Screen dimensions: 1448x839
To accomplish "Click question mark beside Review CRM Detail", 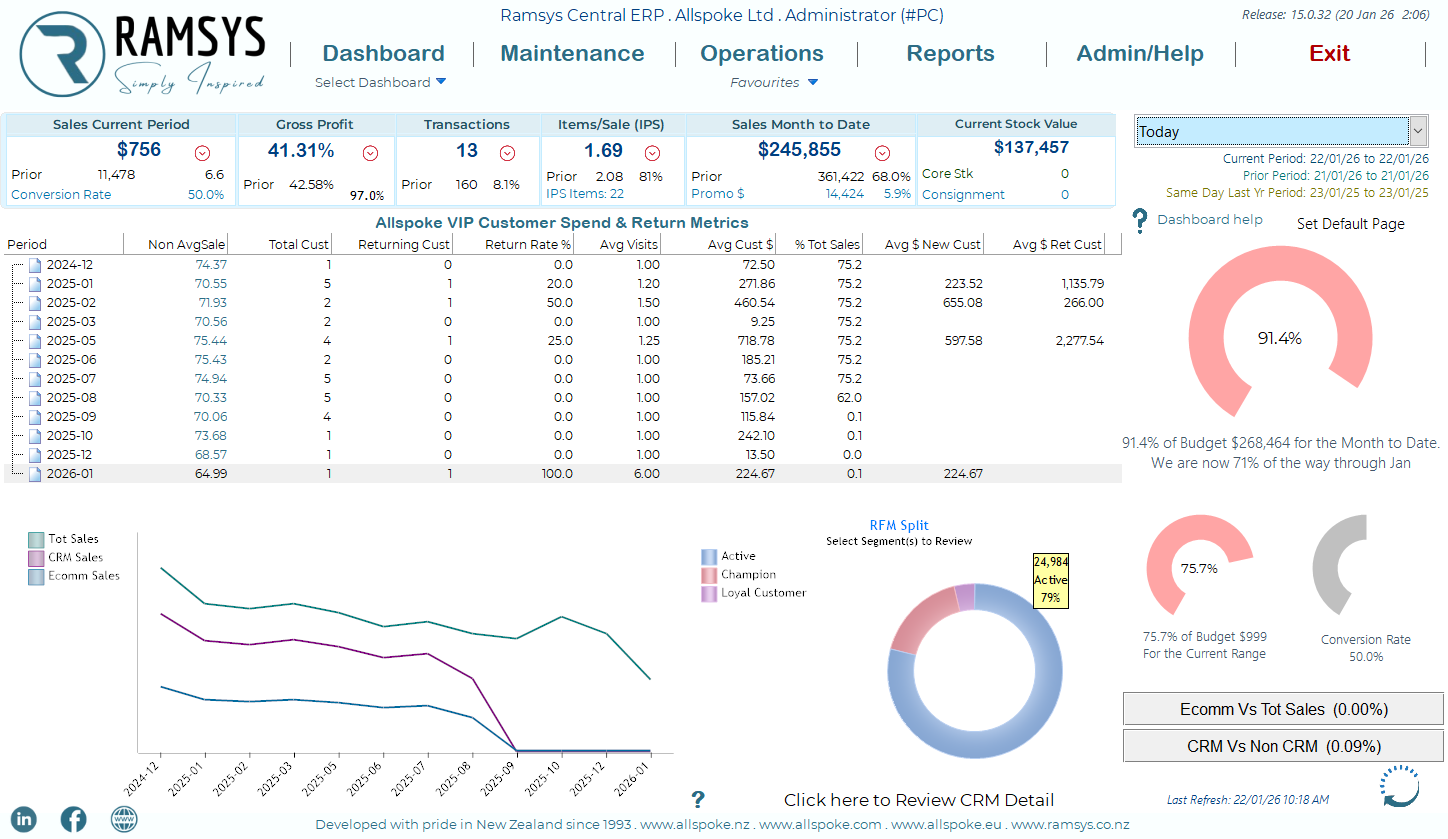I will click(x=698, y=799).
